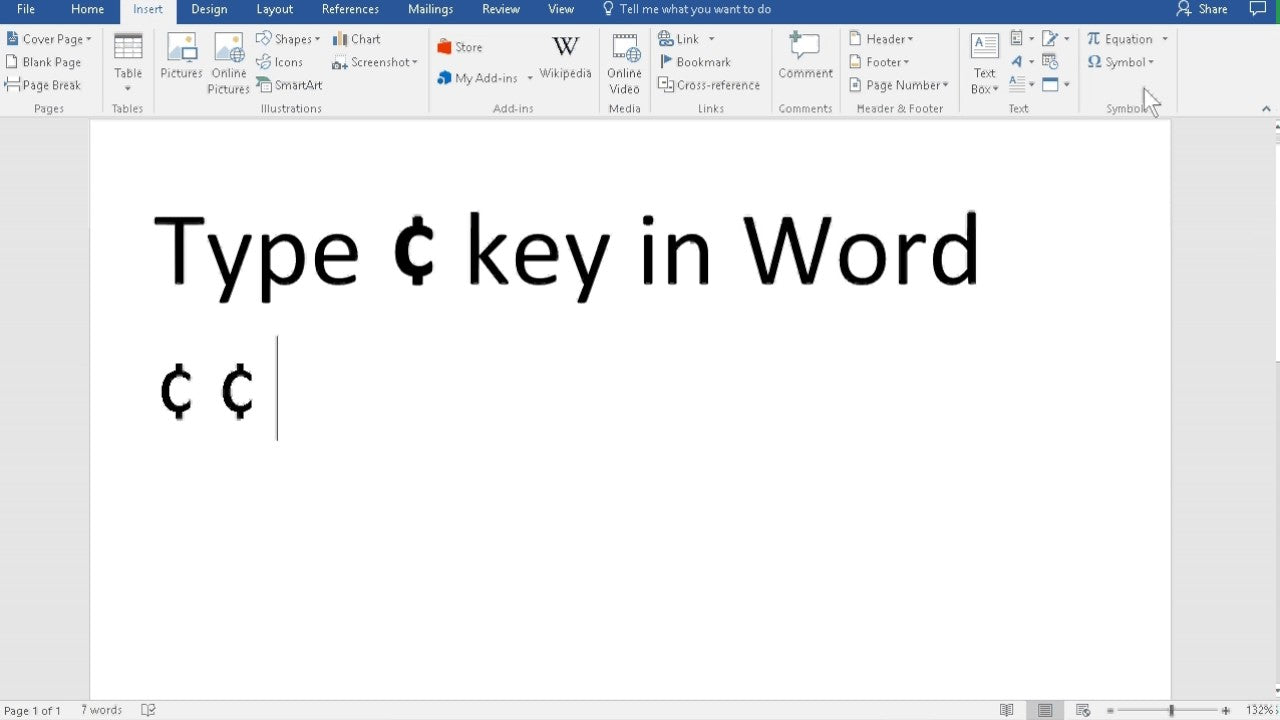Open the Mailings tab
The width and height of the screenshot is (1280, 720).
click(x=430, y=9)
